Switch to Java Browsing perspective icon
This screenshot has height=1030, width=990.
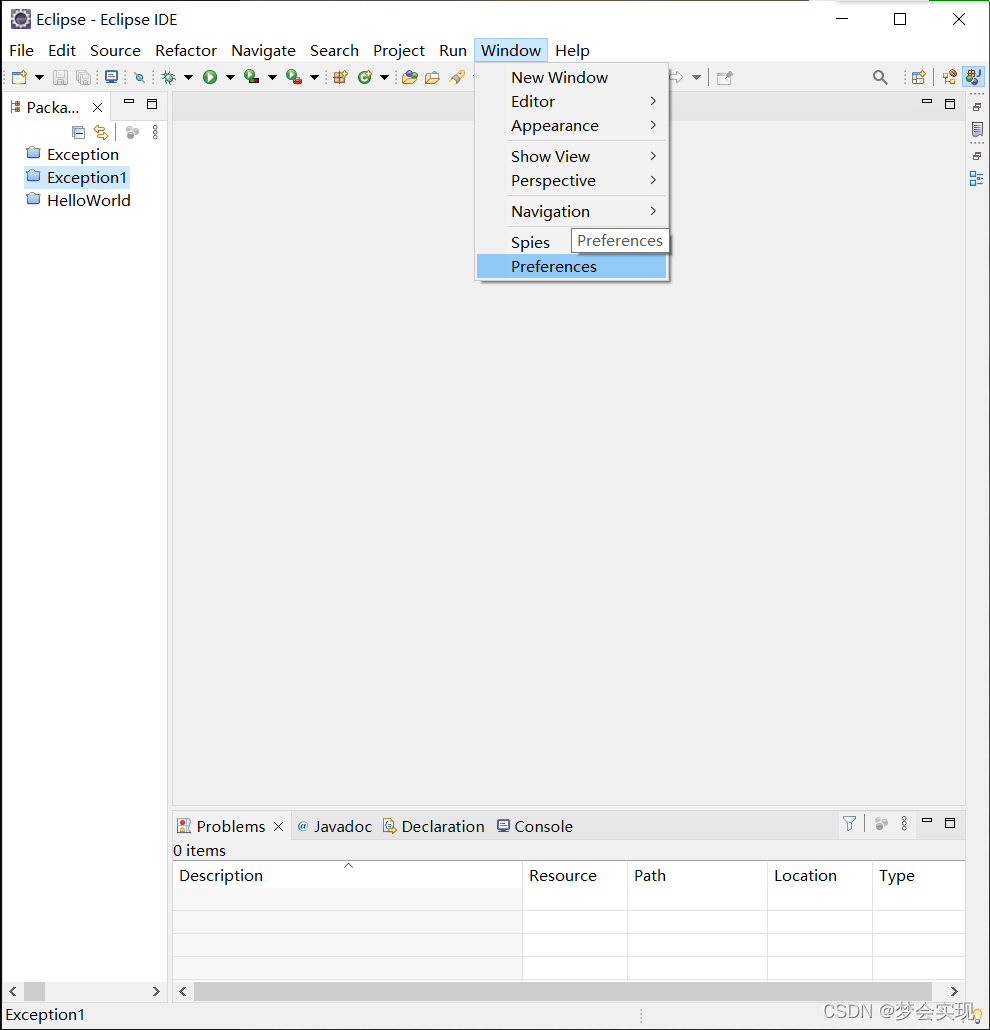point(949,78)
